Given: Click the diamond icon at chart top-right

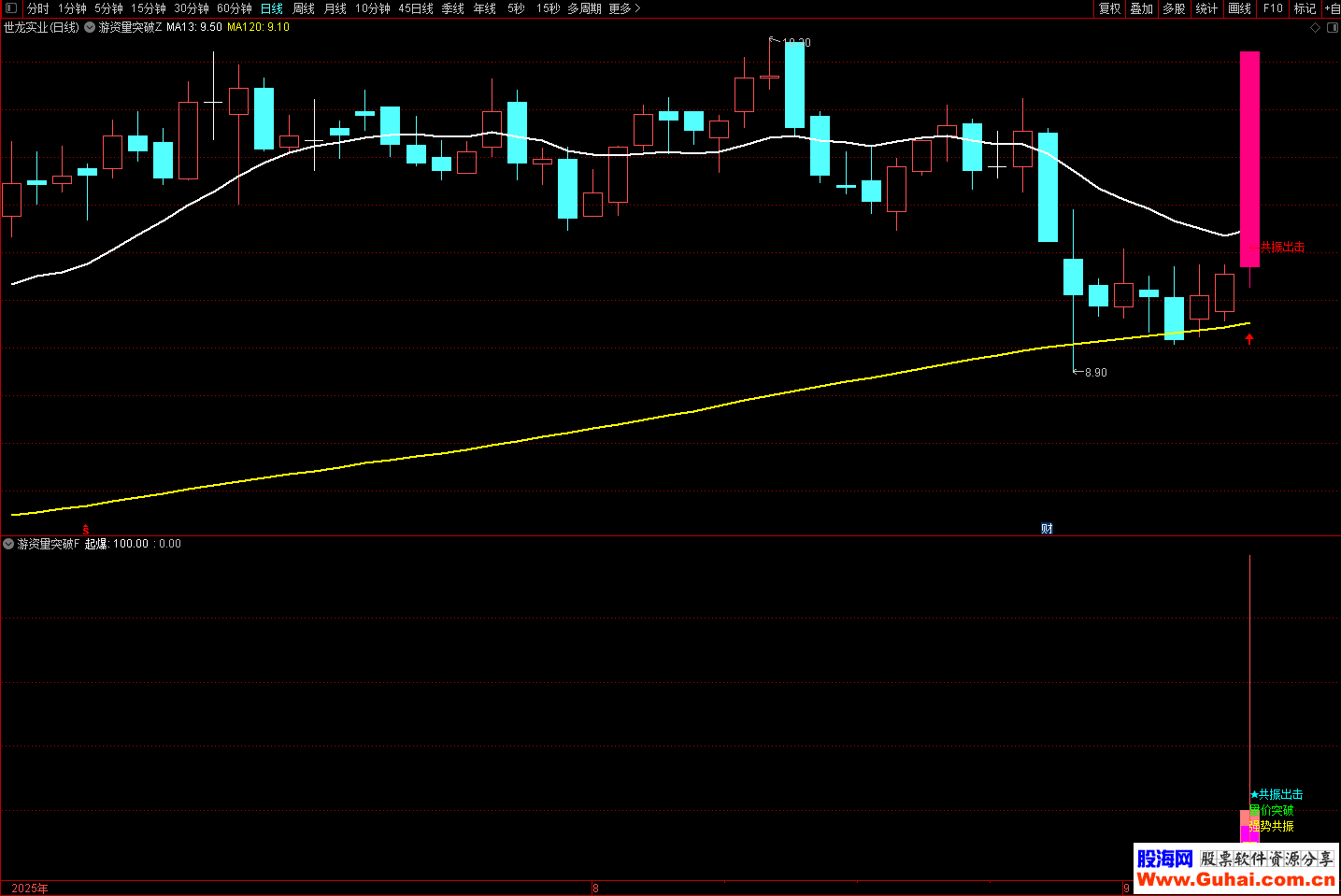Looking at the screenshot, I should coord(1316,27).
